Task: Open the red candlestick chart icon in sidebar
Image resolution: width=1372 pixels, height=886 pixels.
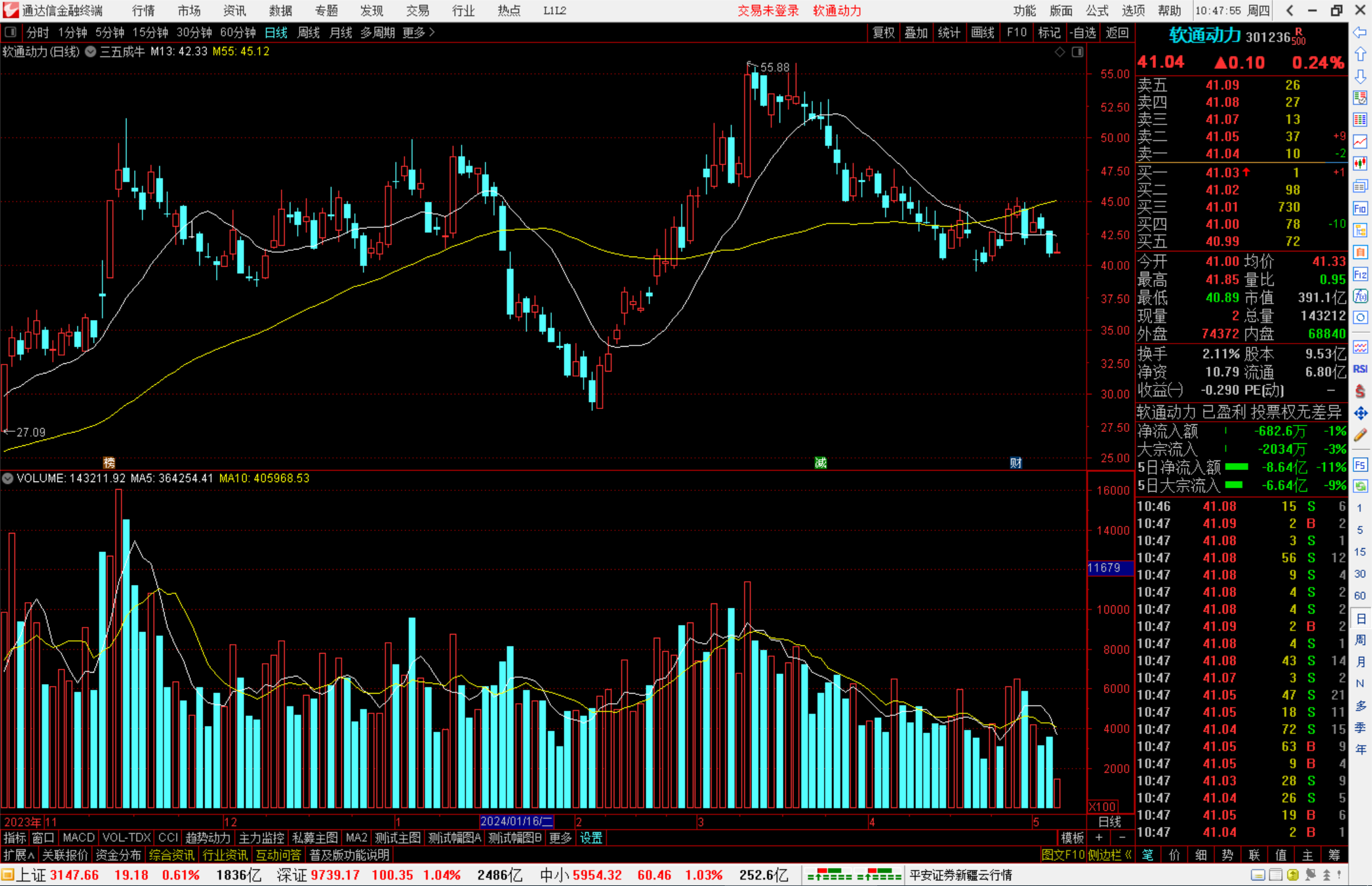Action: (1360, 164)
